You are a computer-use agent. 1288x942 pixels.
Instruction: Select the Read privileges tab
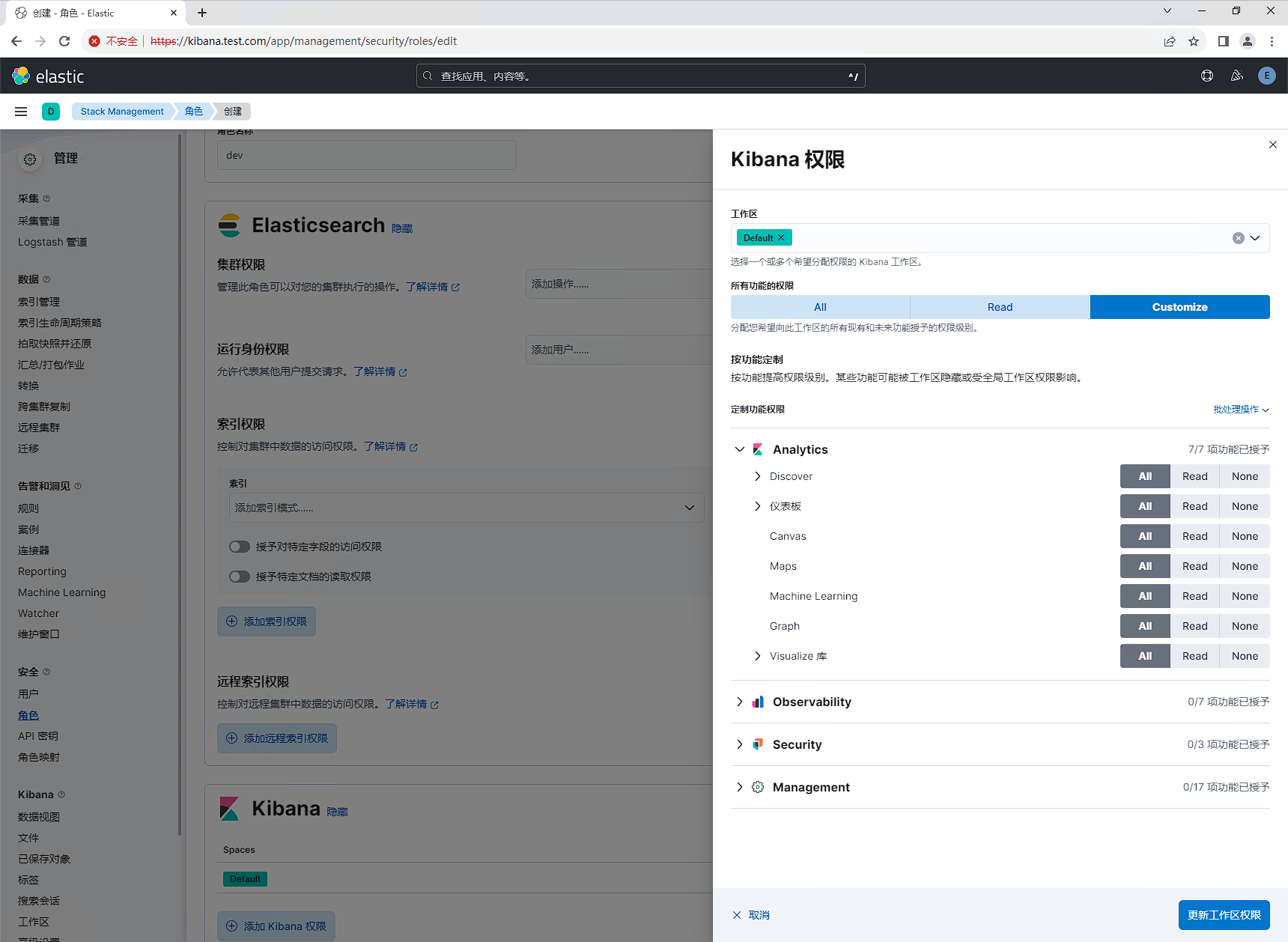(1000, 307)
